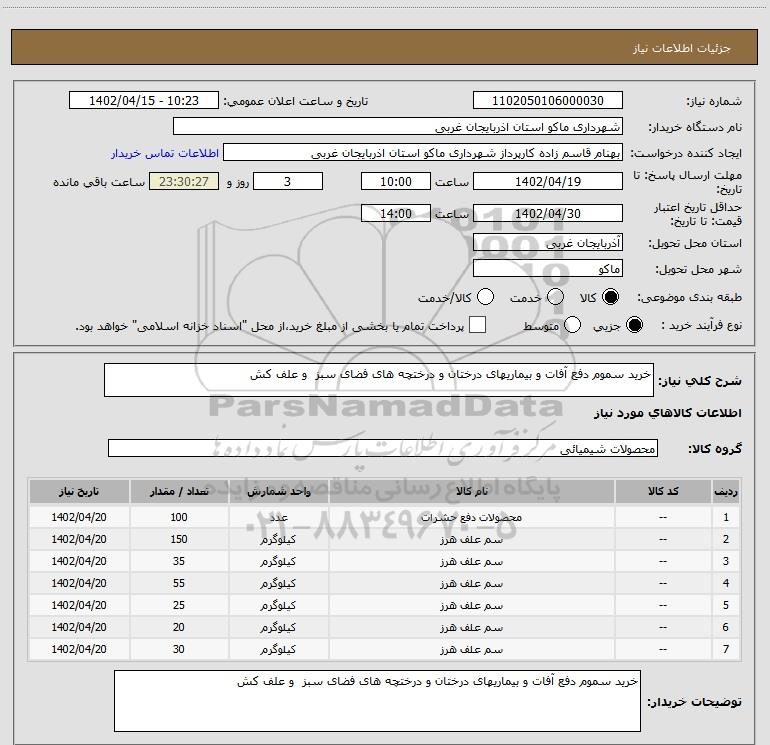Select the خدمت radio button
770x745 pixels.
[x=555, y=297]
